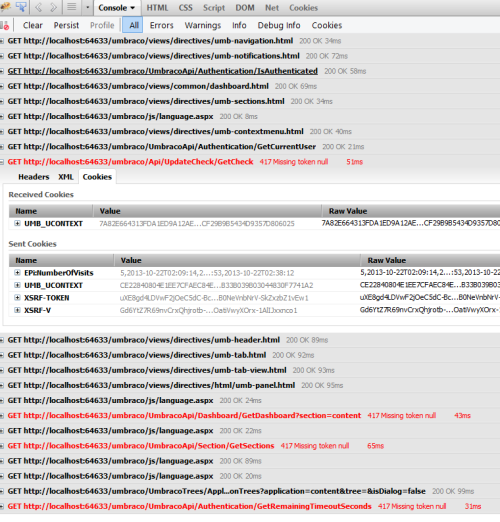The width and height of the screenshot is (500, 522).
Task: Show only Warnings in console
Action: coord(203,25)
